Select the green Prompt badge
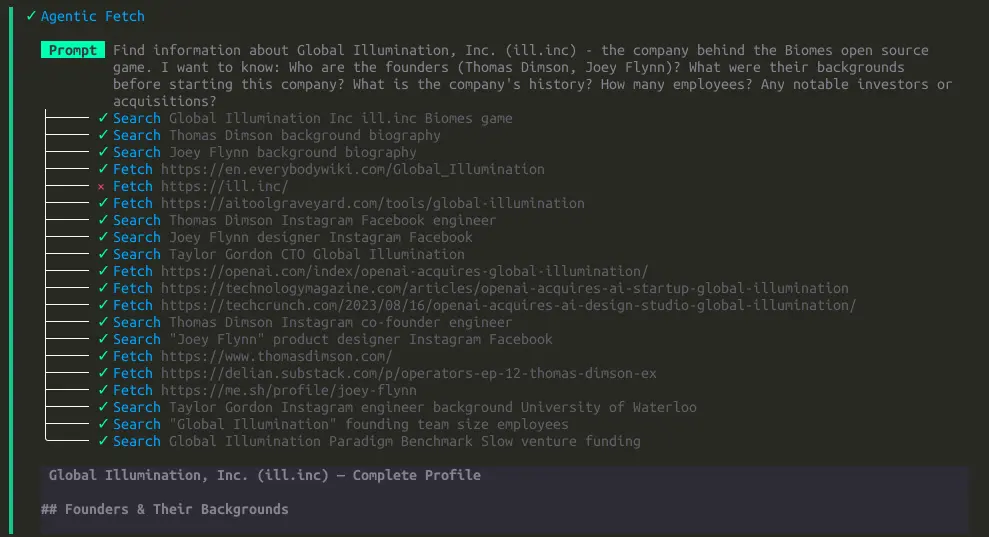The width and height of the screenshot is (989, 537). pos(73,50)
